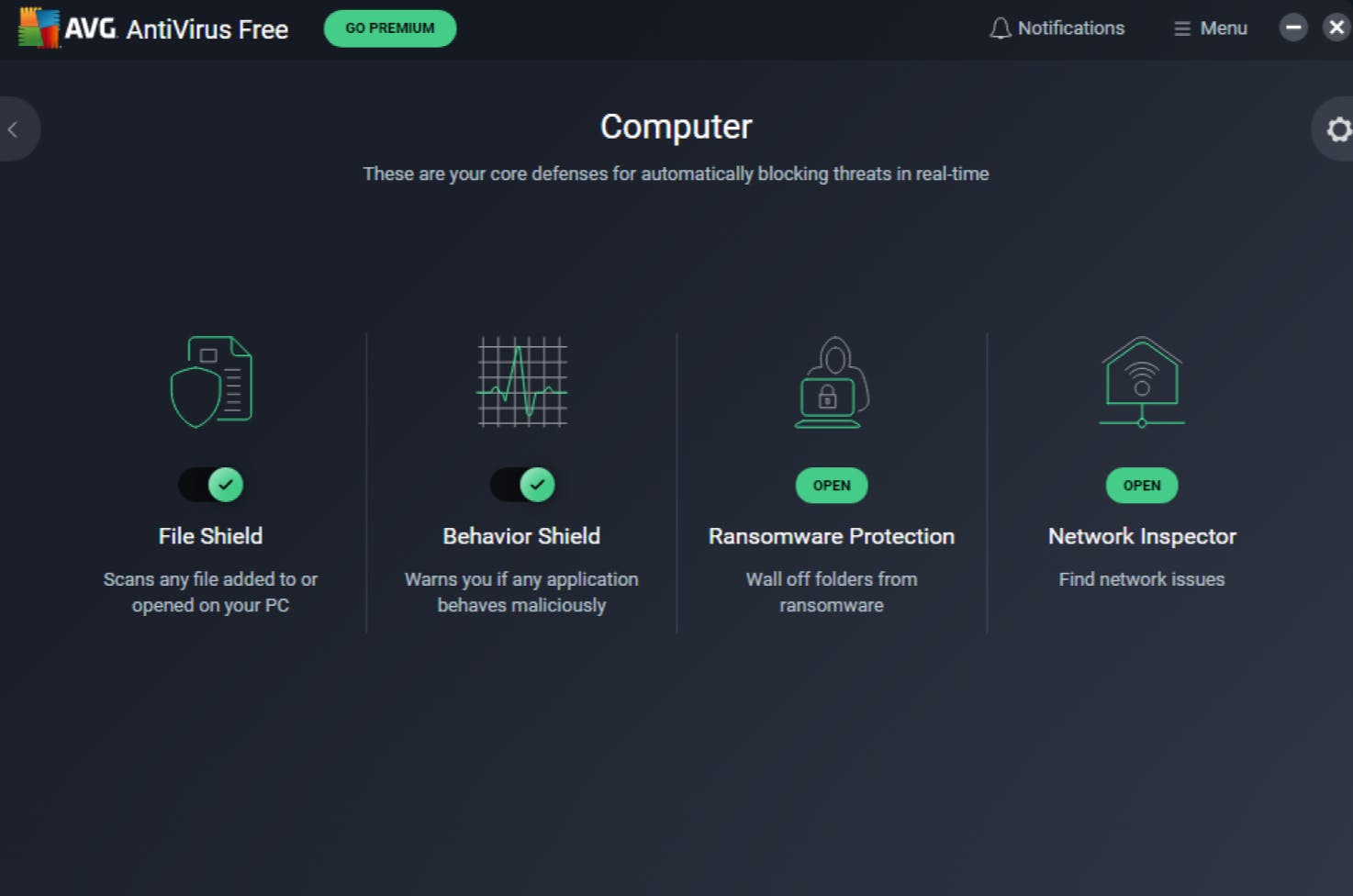
Task: Click the AVG logo icon
Action: coord(39,28)
